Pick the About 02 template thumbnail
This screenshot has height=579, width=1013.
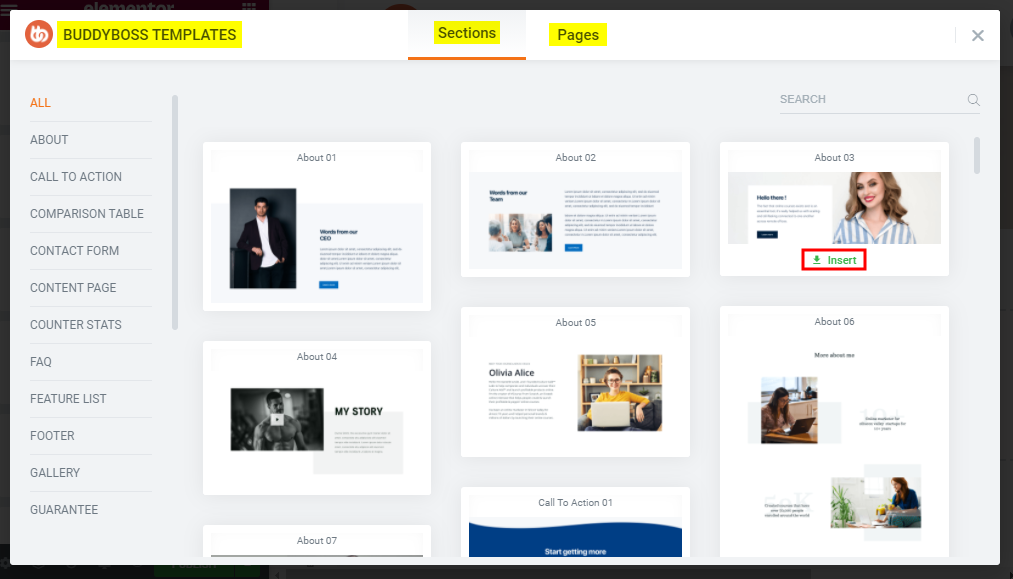coord(574,218)
